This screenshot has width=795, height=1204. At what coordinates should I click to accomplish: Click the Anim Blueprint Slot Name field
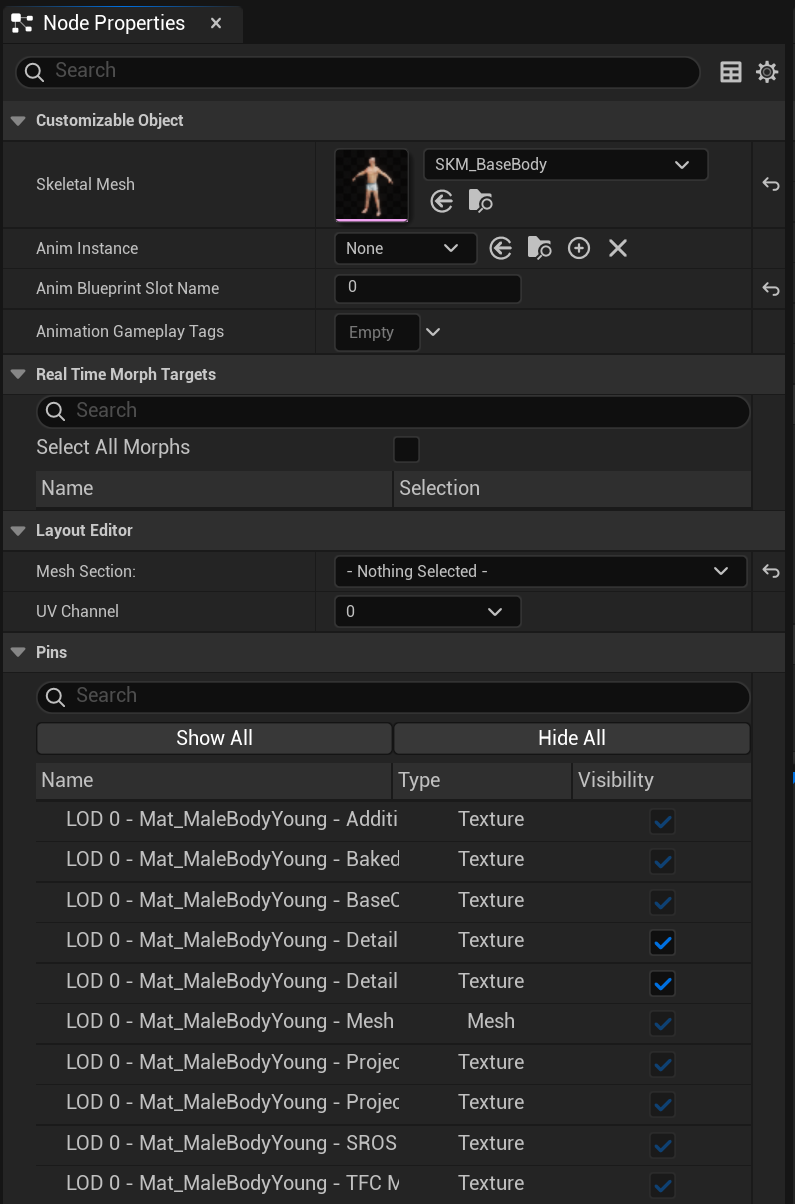(x=428, y=288)
